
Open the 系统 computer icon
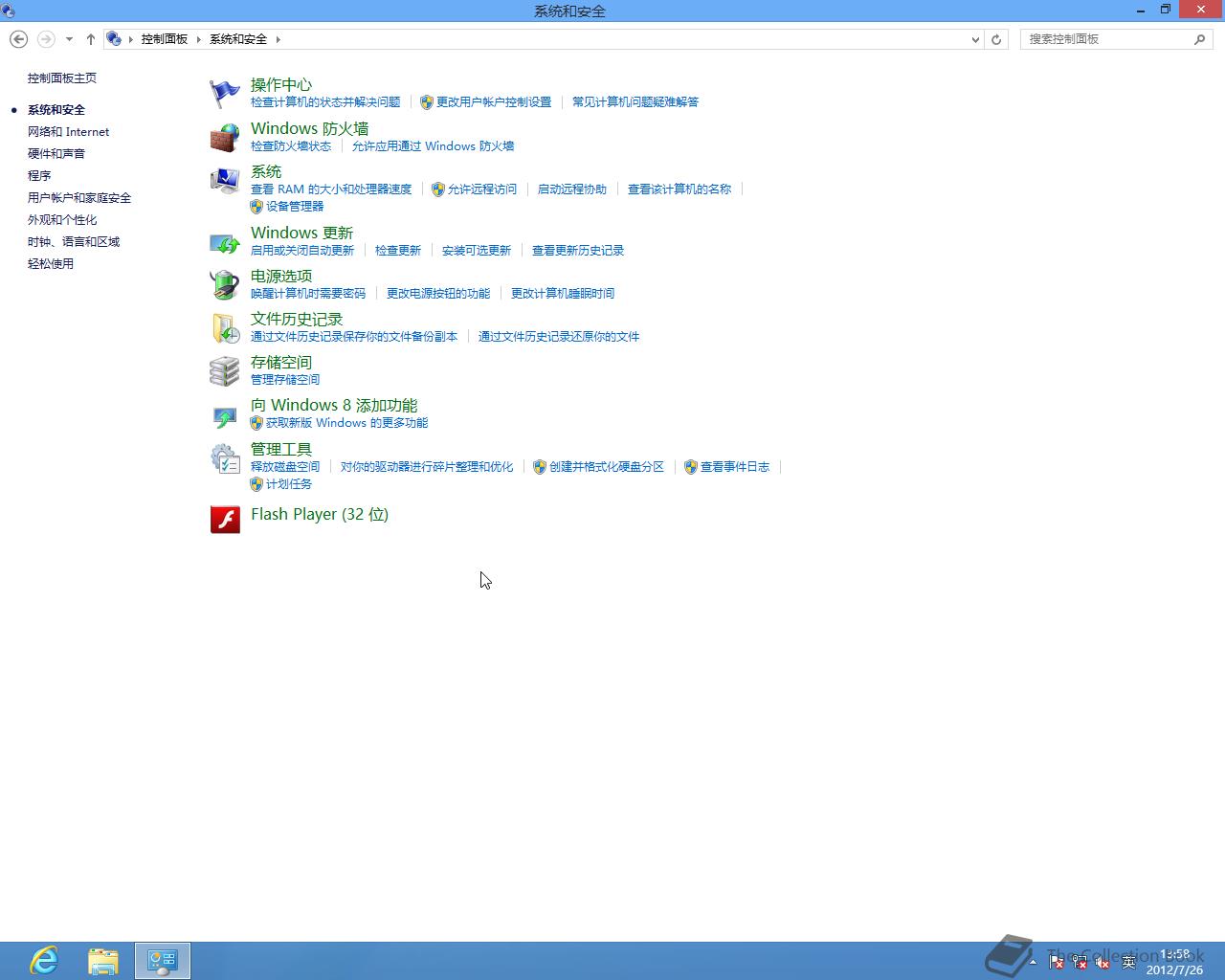tap(225, 181)
